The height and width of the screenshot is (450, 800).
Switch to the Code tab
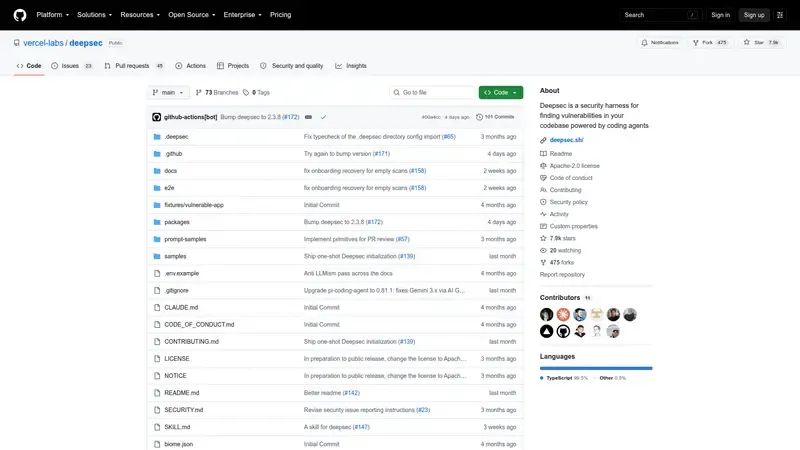pos(29,66)
